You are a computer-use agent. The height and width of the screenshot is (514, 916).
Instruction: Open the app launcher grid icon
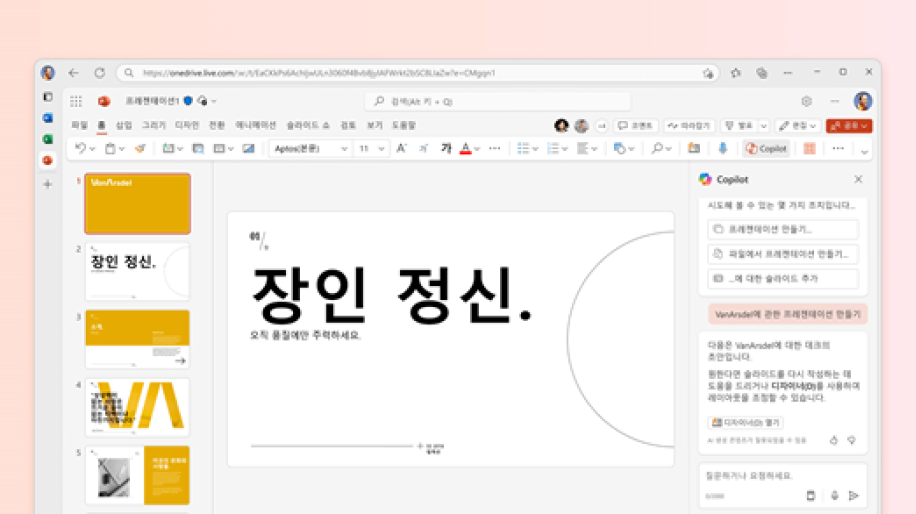(76, 102)
